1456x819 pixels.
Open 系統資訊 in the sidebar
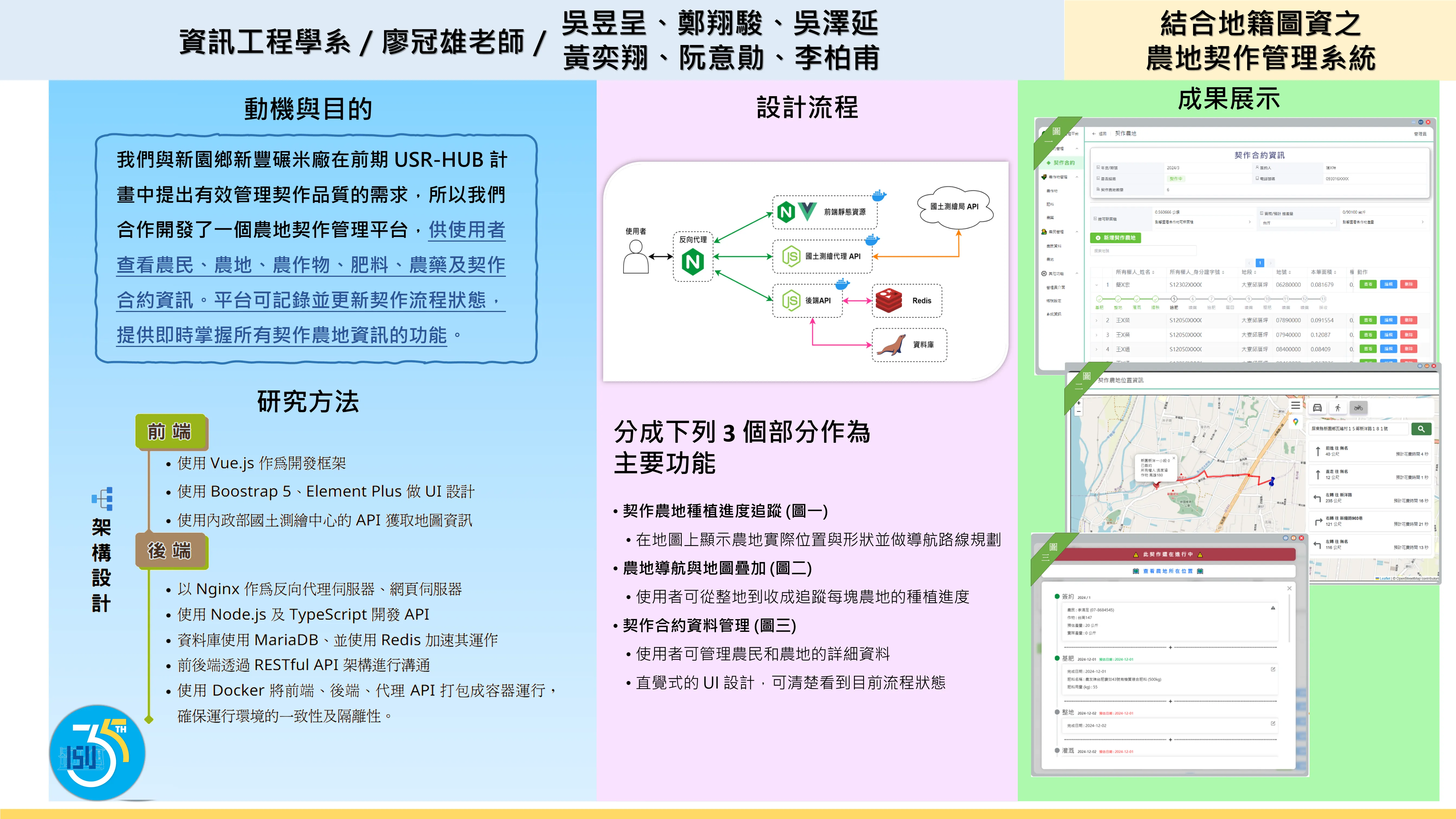pyautogui.click(x=1054, y=314)
